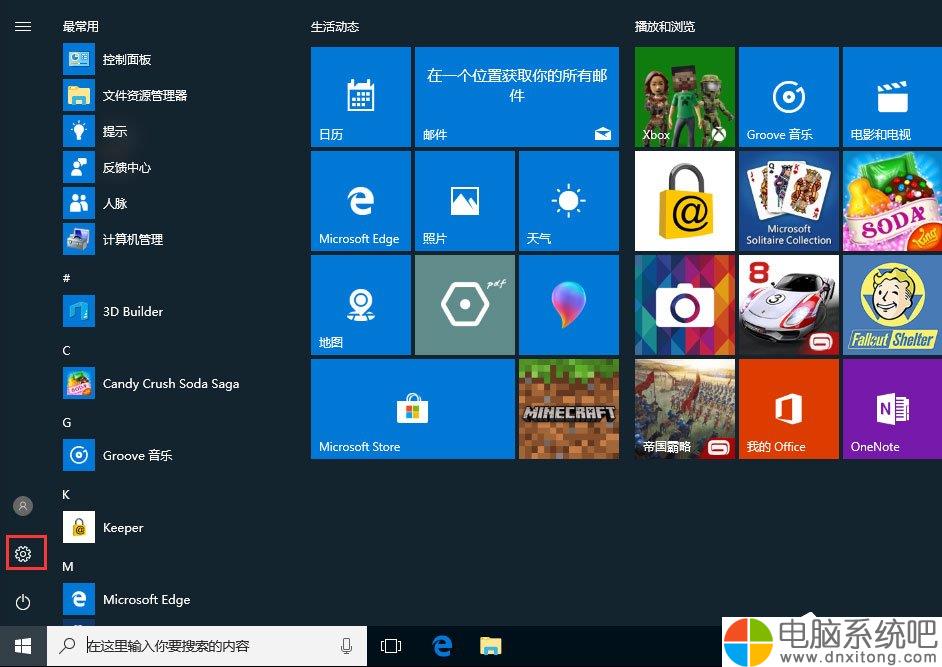Open the 天气 weather tile
The image size is (942, 667).
point(568,201)
